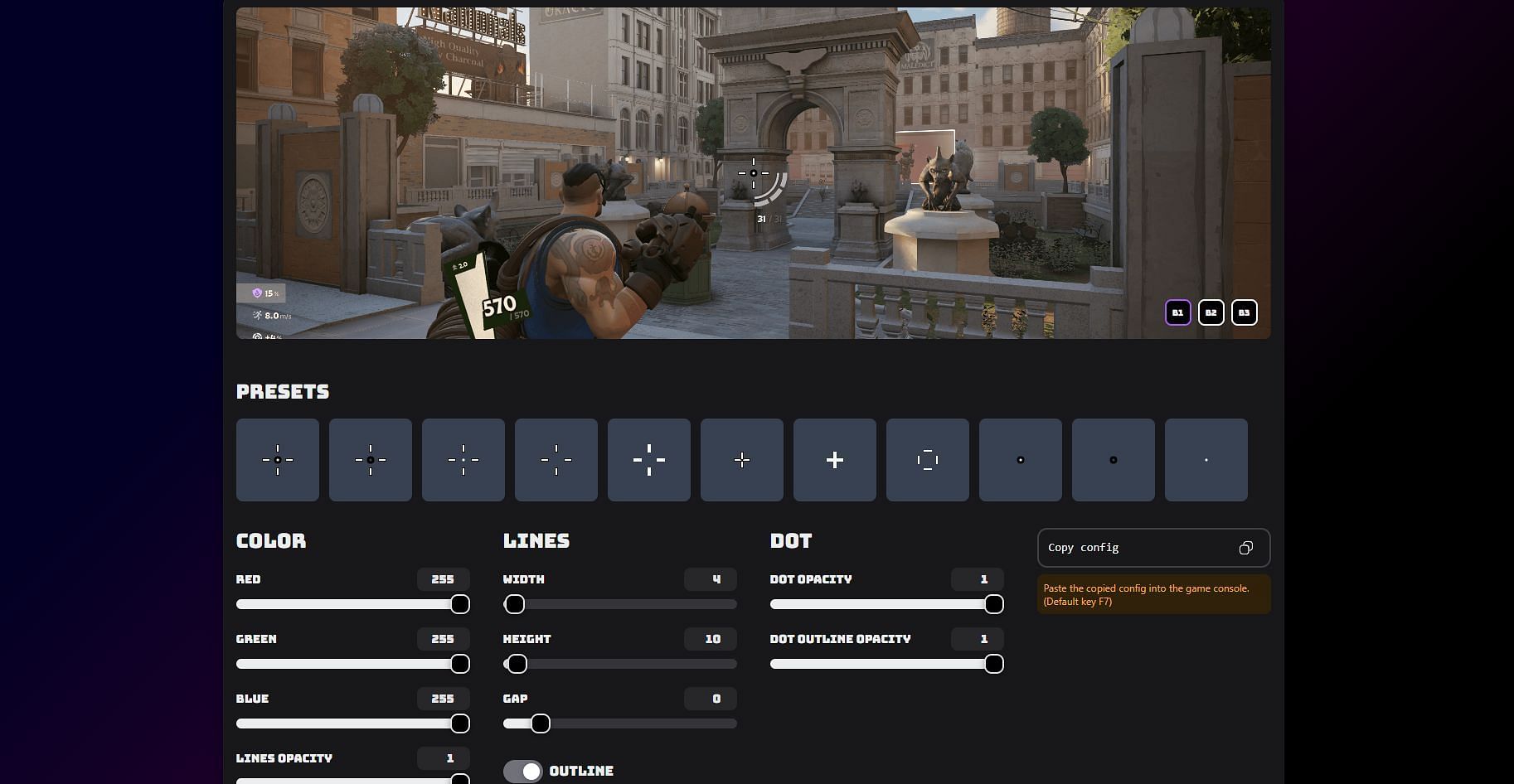Choose the third preset with tiny white center dot
Viewport: 1514px width, 784px height.
click(463, 460)
